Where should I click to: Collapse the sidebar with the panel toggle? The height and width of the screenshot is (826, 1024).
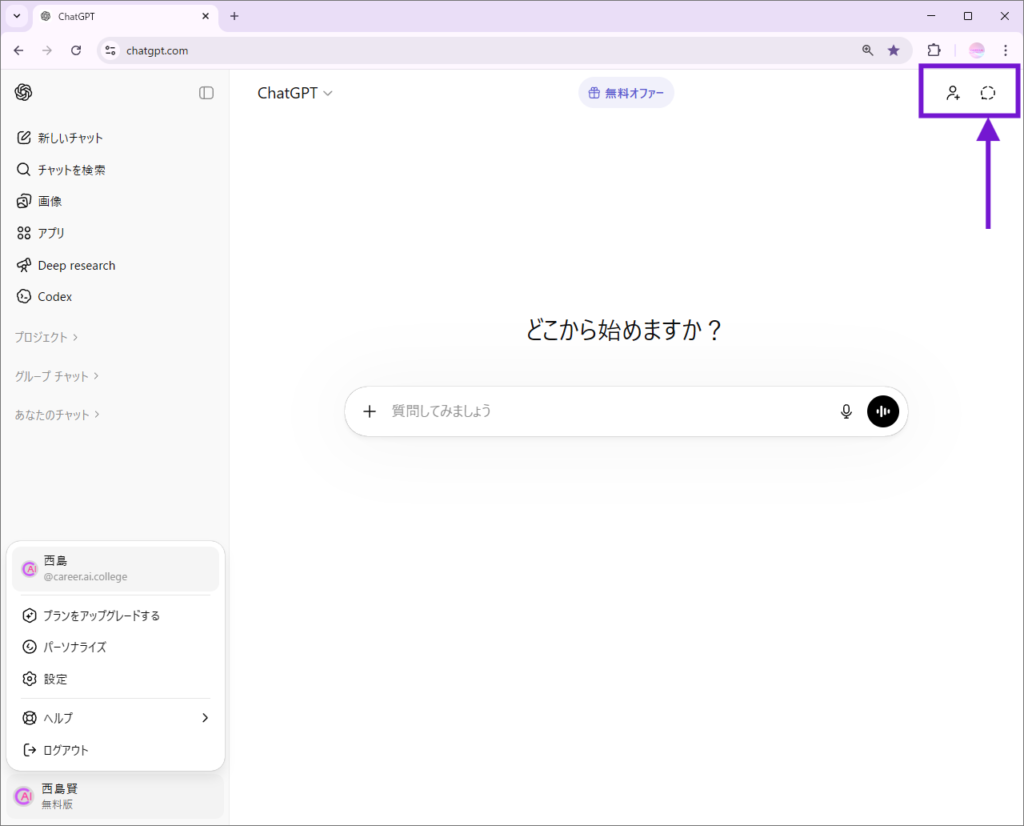(206, 93)
